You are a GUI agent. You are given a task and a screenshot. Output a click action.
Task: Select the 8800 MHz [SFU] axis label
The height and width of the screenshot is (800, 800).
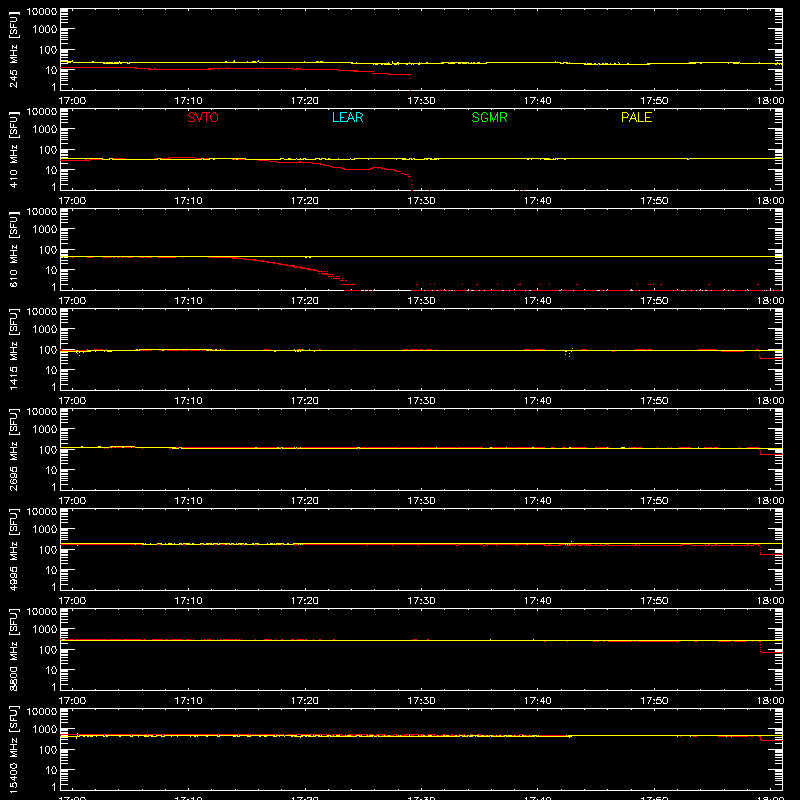14,649
